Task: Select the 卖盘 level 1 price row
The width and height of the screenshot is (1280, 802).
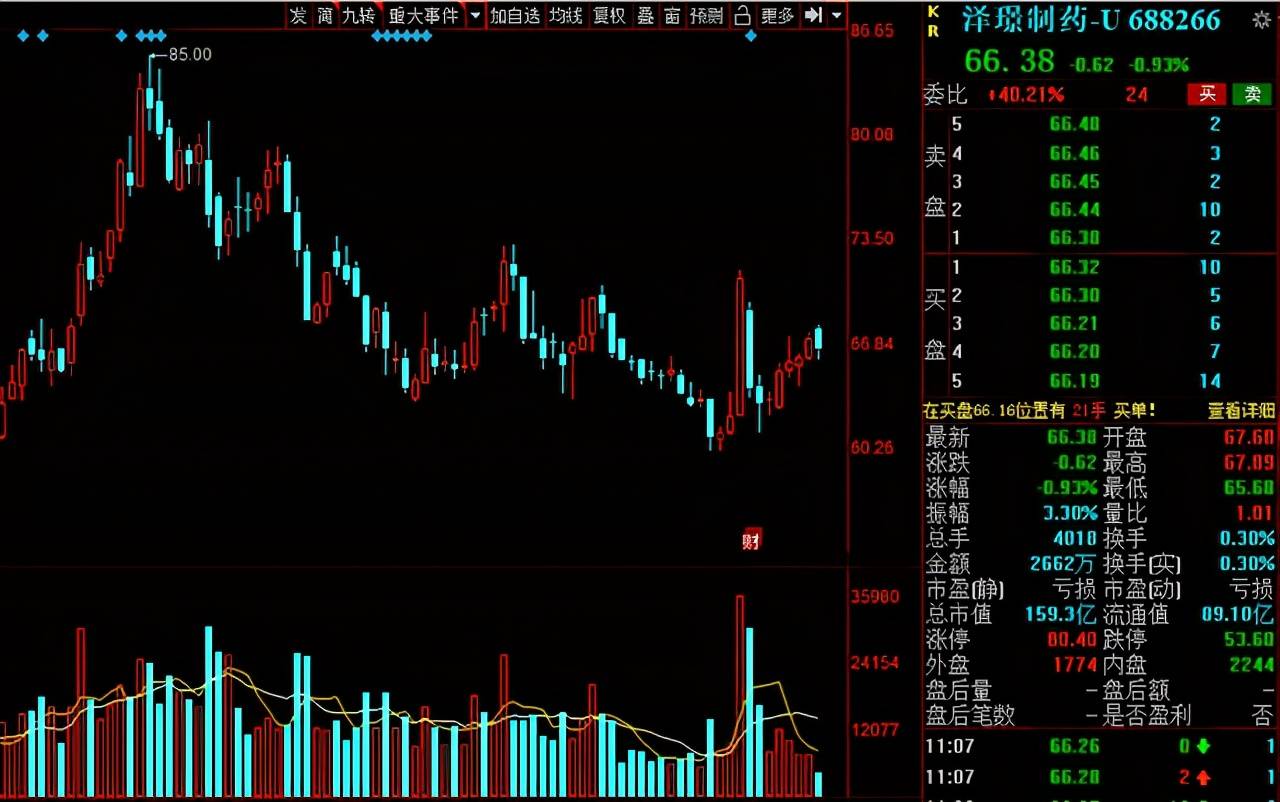Action: pyautogui.click(x=1099, y=237)
